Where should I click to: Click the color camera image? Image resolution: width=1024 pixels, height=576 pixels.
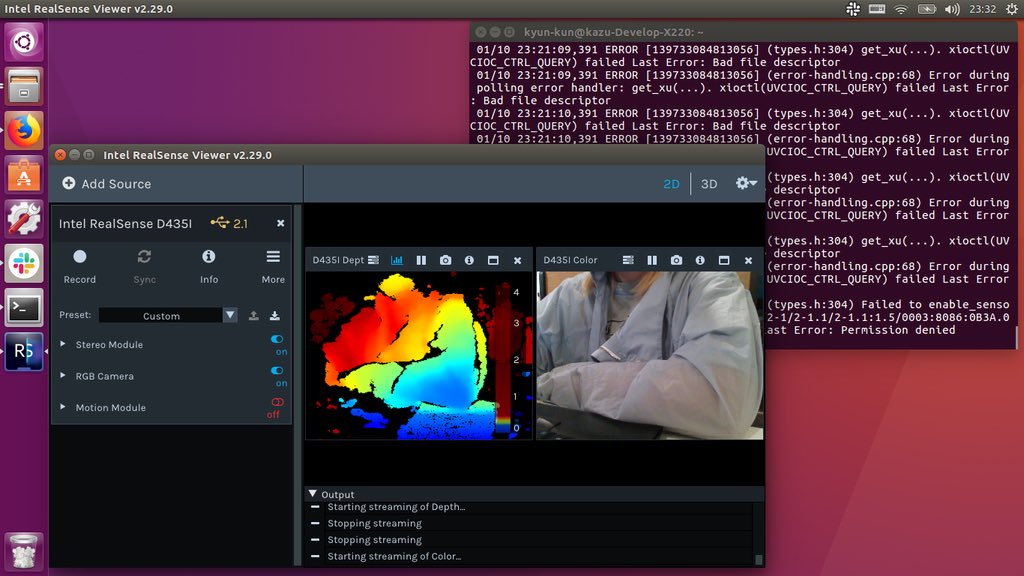[x=650, y=355]
